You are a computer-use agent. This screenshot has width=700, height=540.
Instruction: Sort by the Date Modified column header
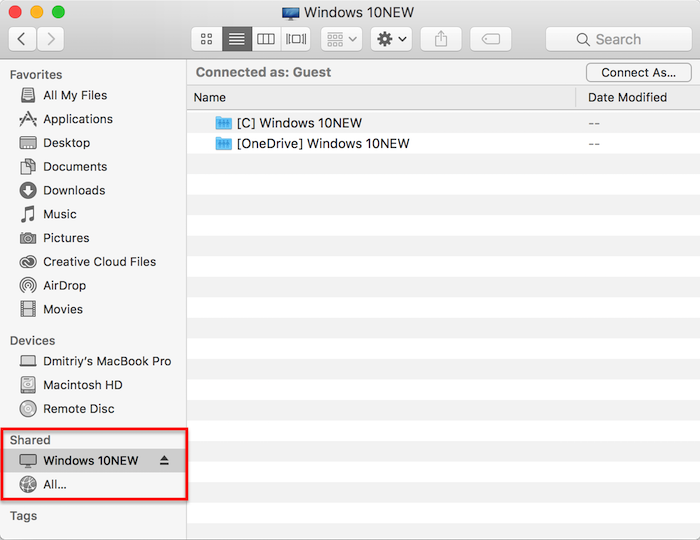click(x=638, y=97)
